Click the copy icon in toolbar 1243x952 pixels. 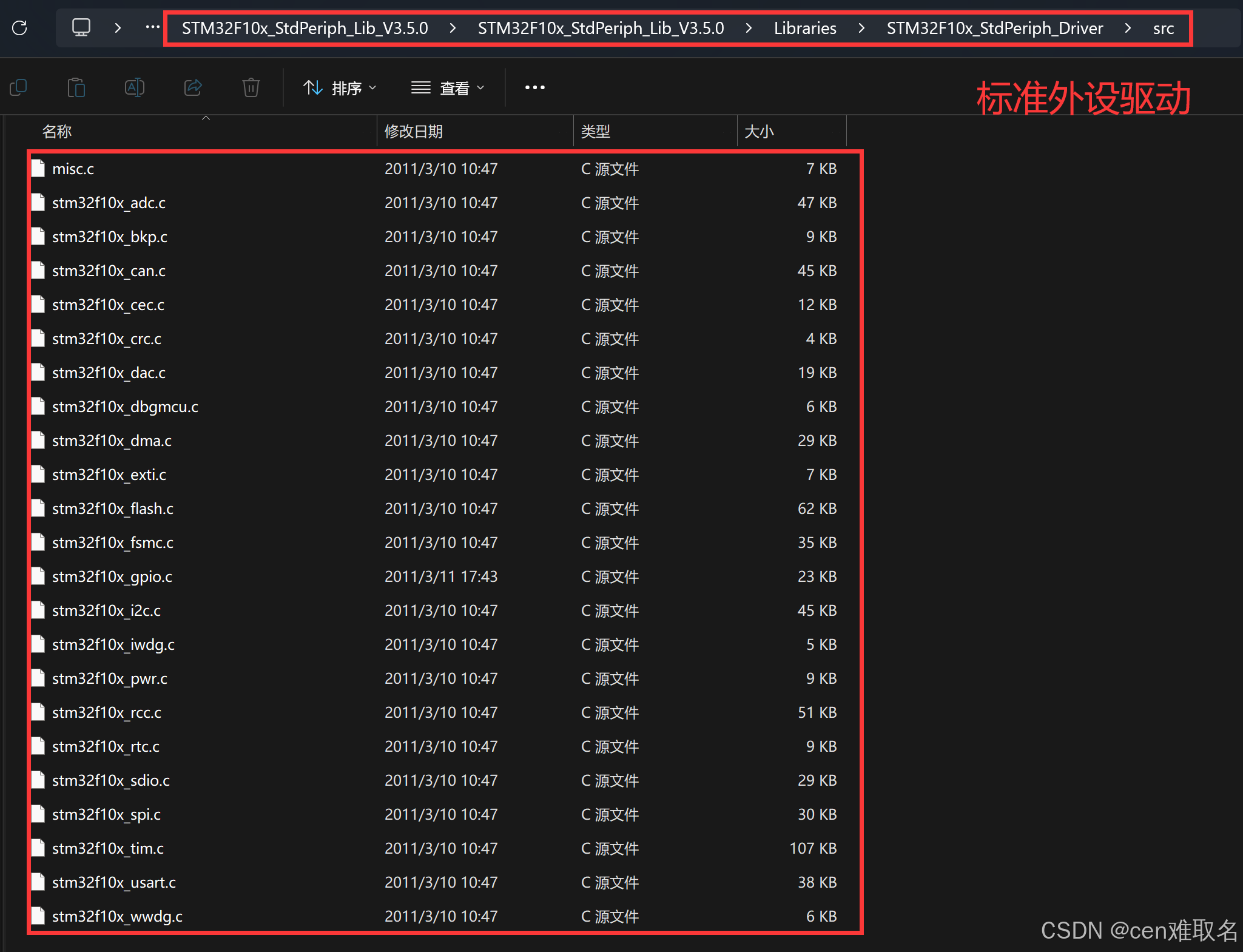point(19,88)
